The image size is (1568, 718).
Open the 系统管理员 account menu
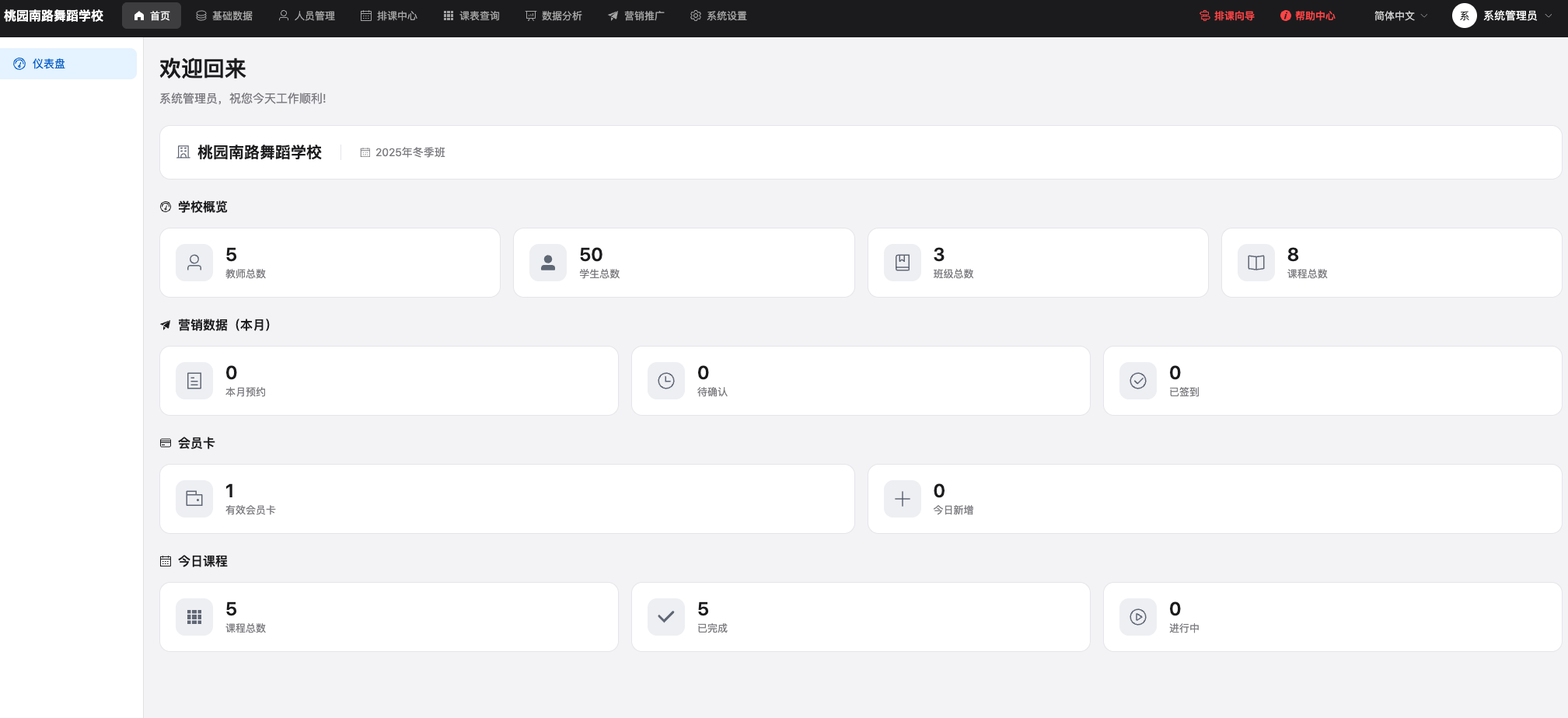click(1500, 15)
